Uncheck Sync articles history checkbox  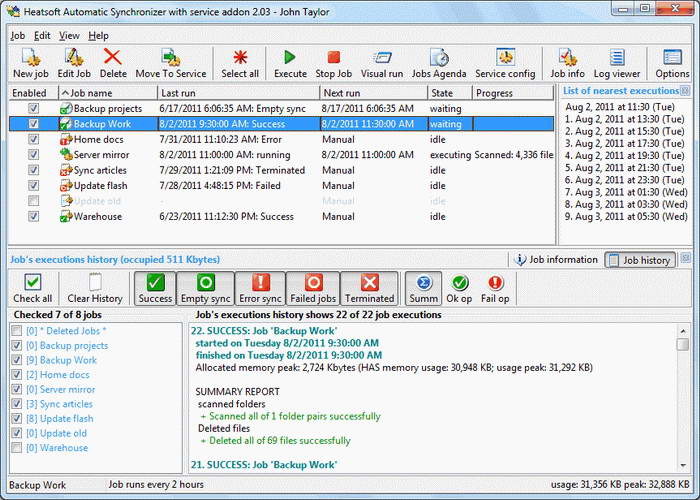click(17, 404)
